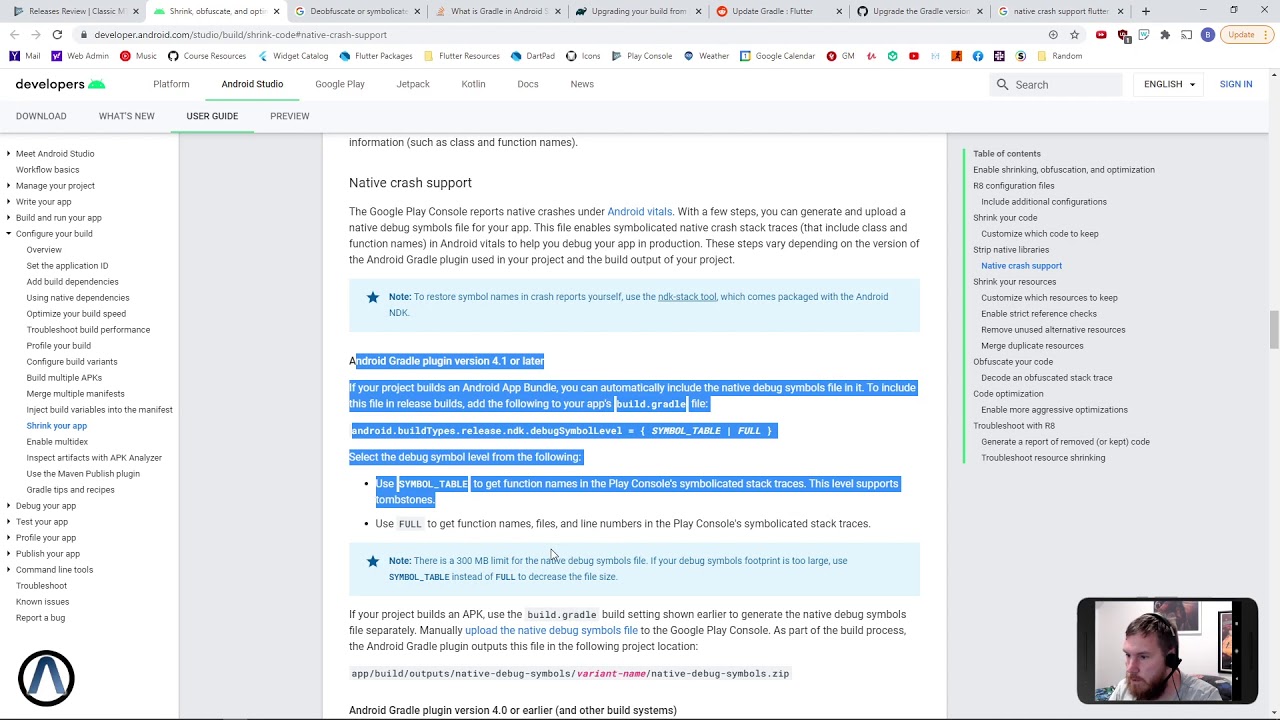Click the cast media icon in toolbar

coord(1186,34)
